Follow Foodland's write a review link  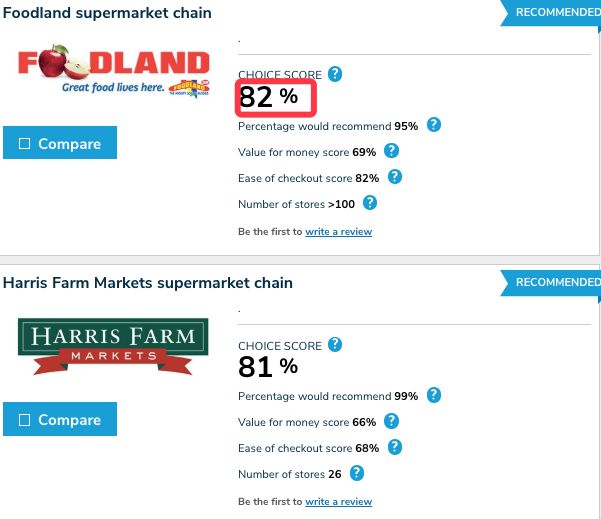point(338,232)
